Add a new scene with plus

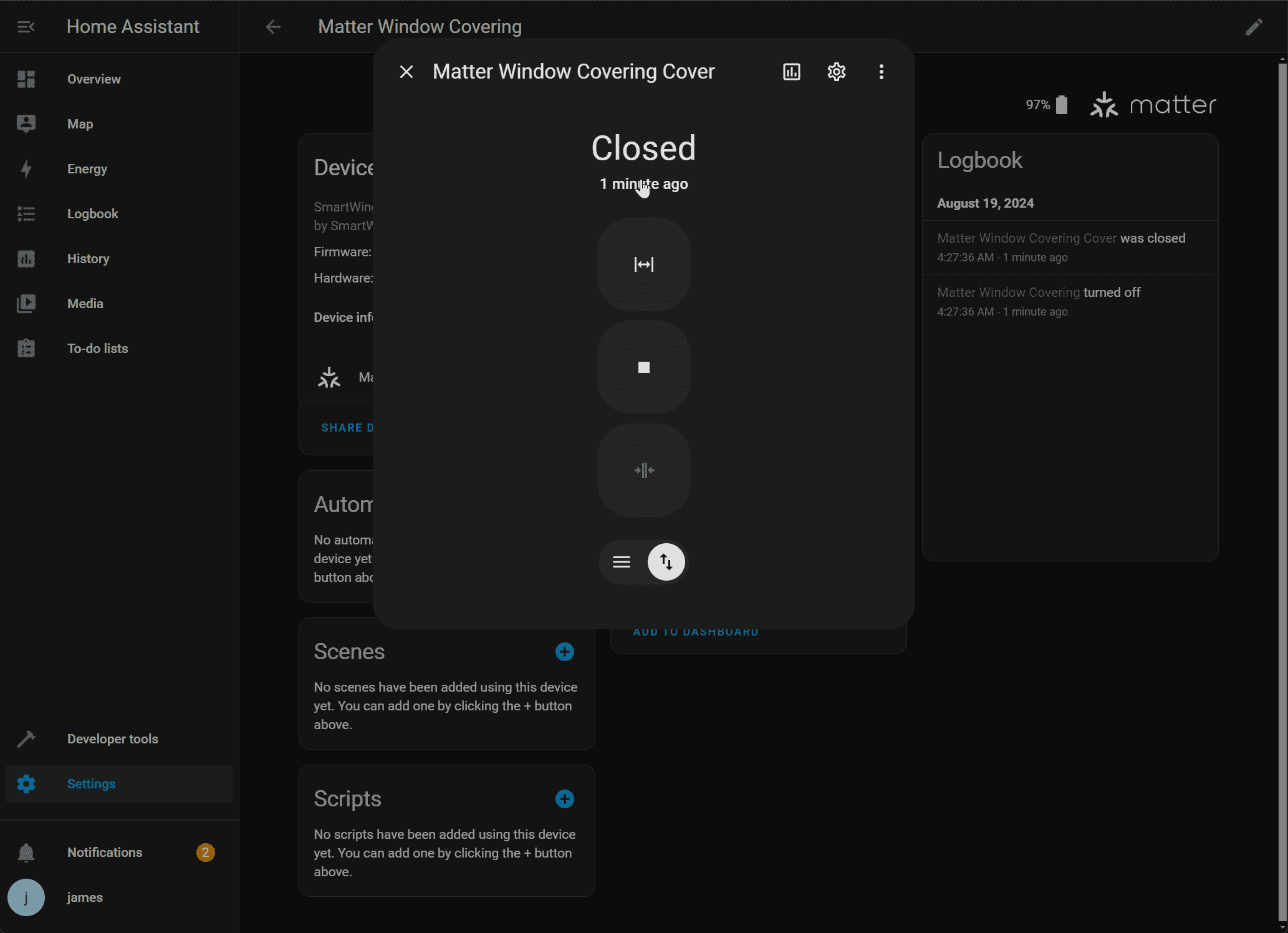pos(564,652)
